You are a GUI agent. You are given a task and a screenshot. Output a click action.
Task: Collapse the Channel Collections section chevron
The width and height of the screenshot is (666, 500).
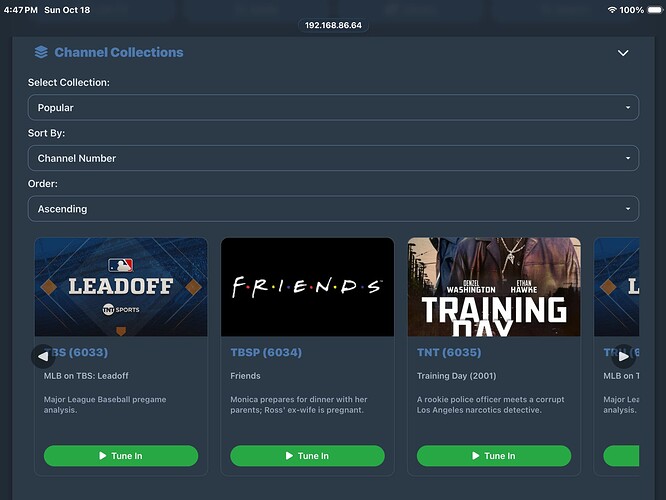point(623,53)
